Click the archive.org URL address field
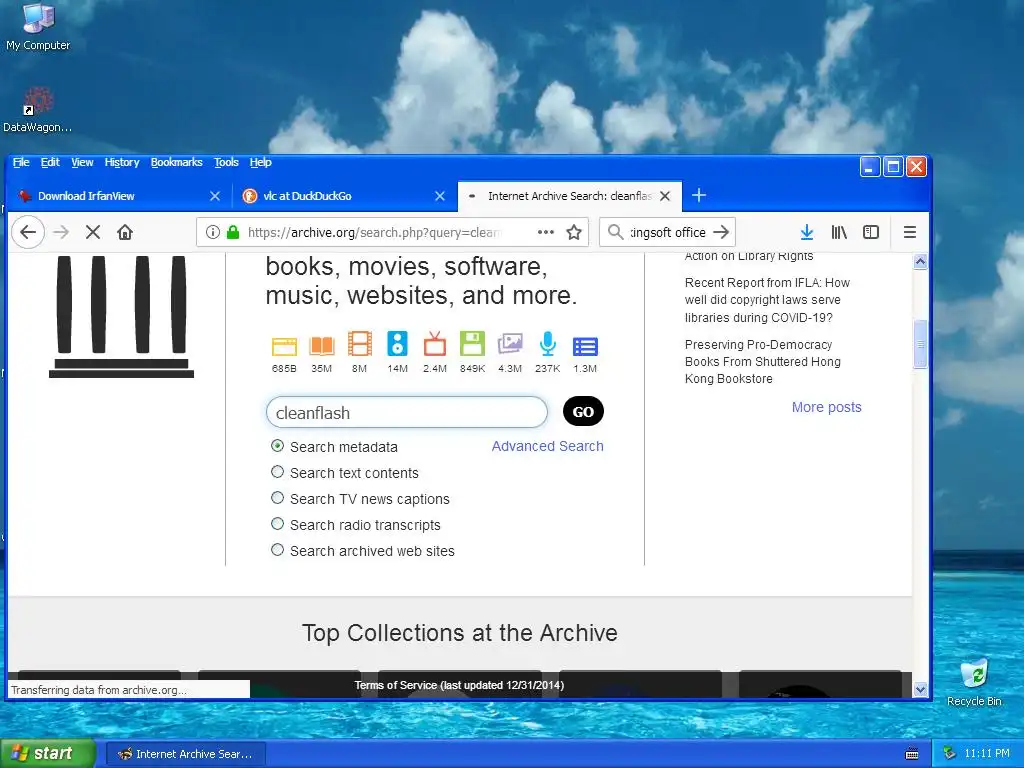 coord(372,232)
